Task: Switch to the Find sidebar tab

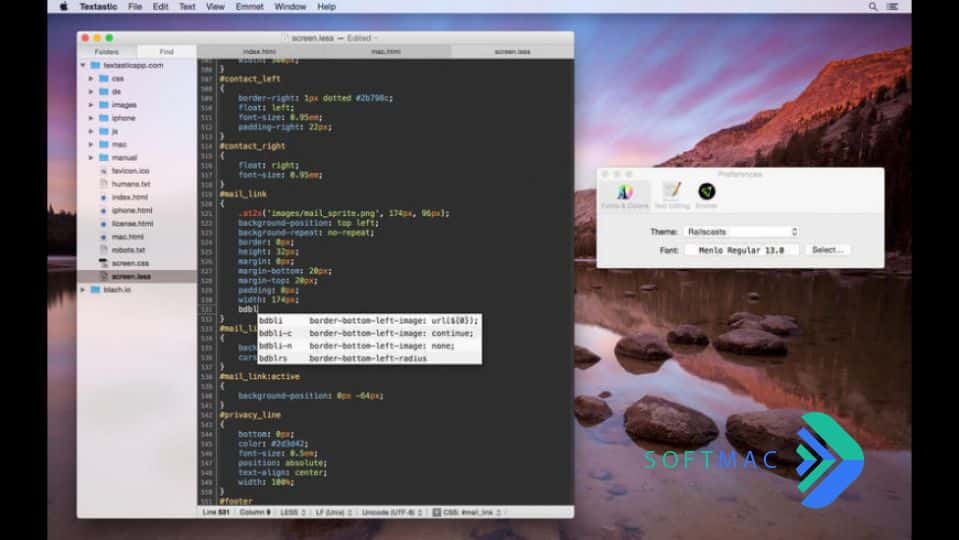Action: (166, 52)
